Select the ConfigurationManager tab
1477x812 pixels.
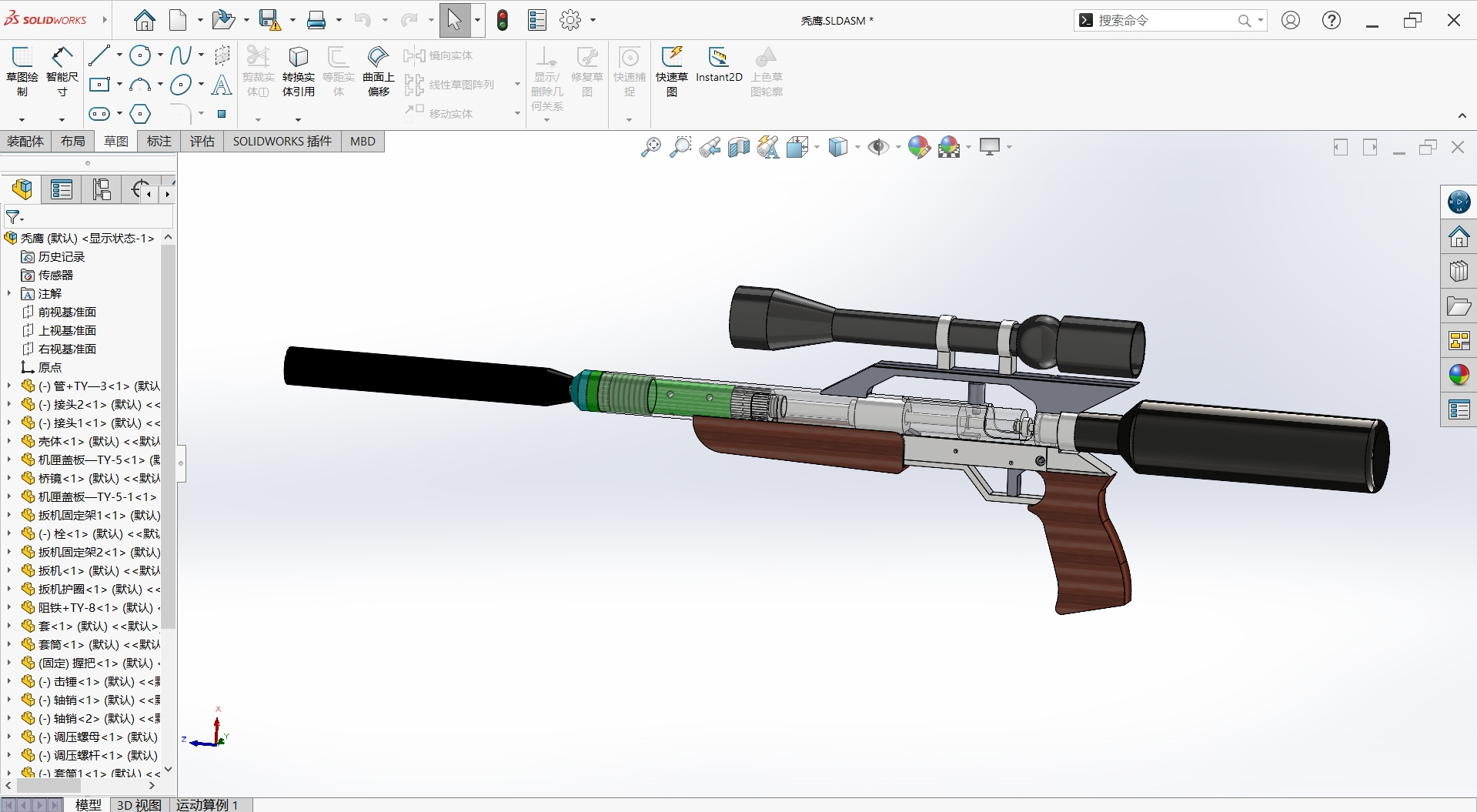pos(102,189)
